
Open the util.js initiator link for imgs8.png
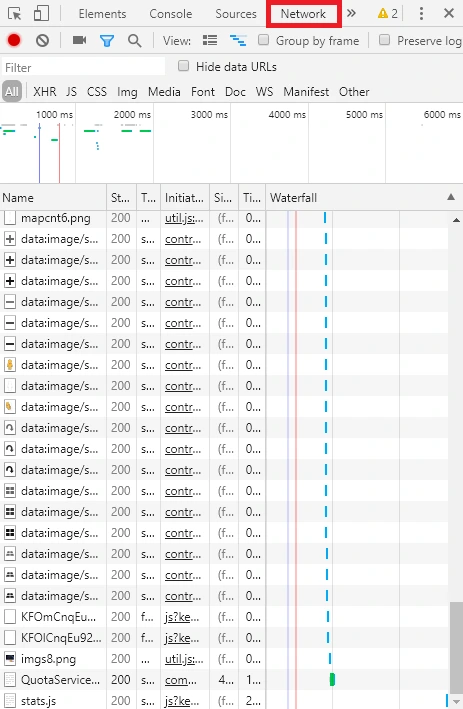tap(184, 659)
